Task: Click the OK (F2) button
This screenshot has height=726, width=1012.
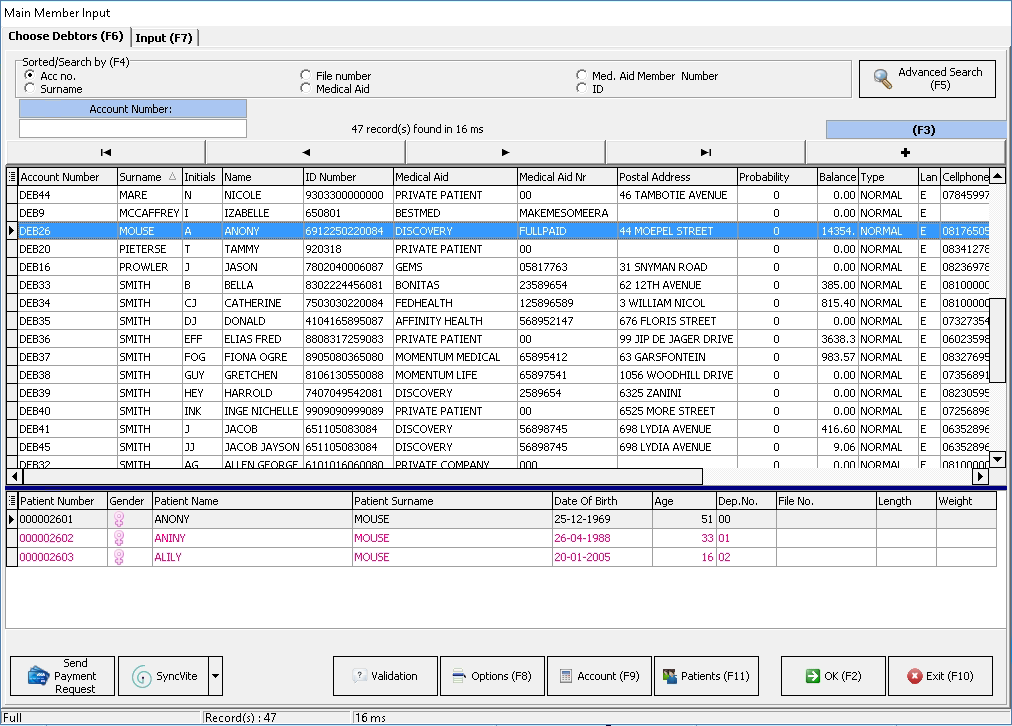Action: tap(833, 676)
